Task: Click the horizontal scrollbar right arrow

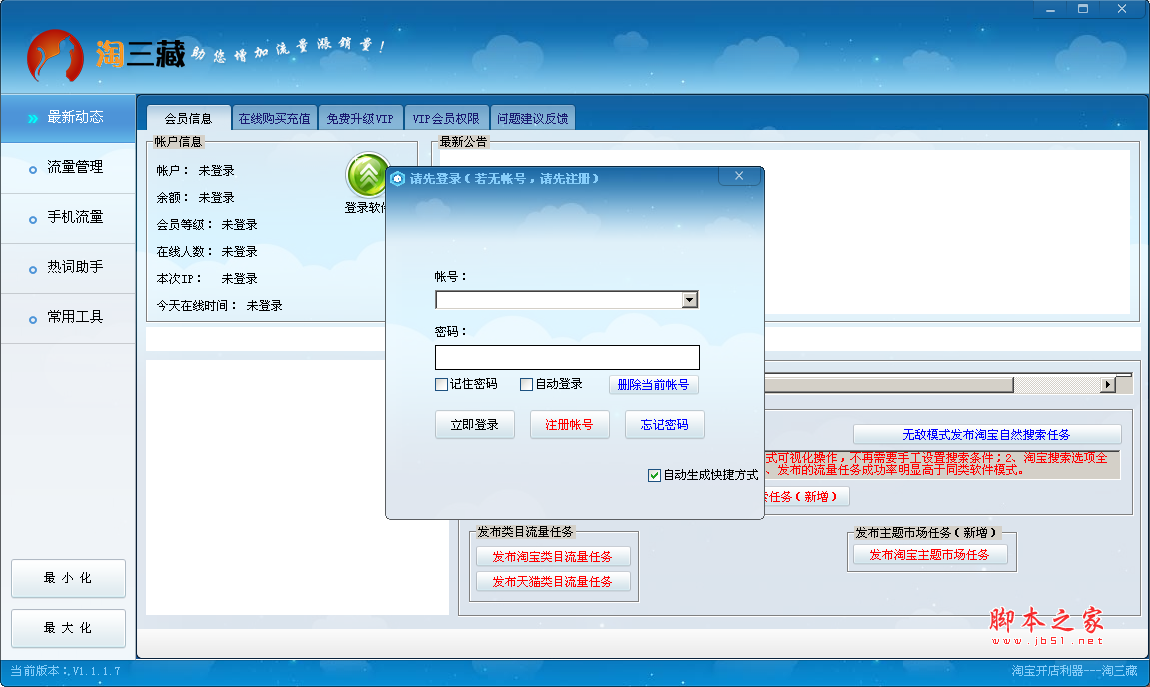Action: (x=1107, y=384)
